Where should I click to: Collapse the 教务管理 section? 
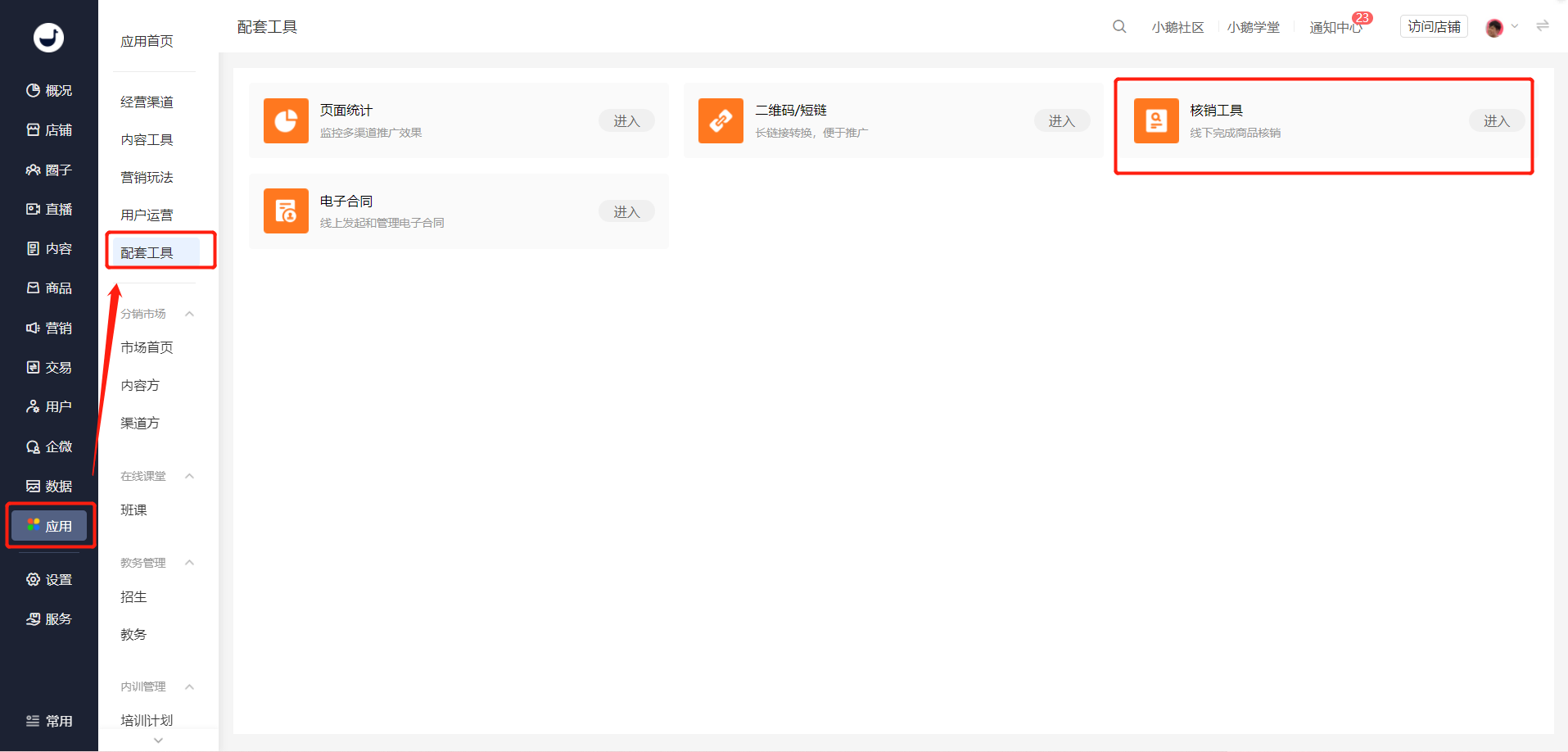pyautogui.click(x=189, y=563)
